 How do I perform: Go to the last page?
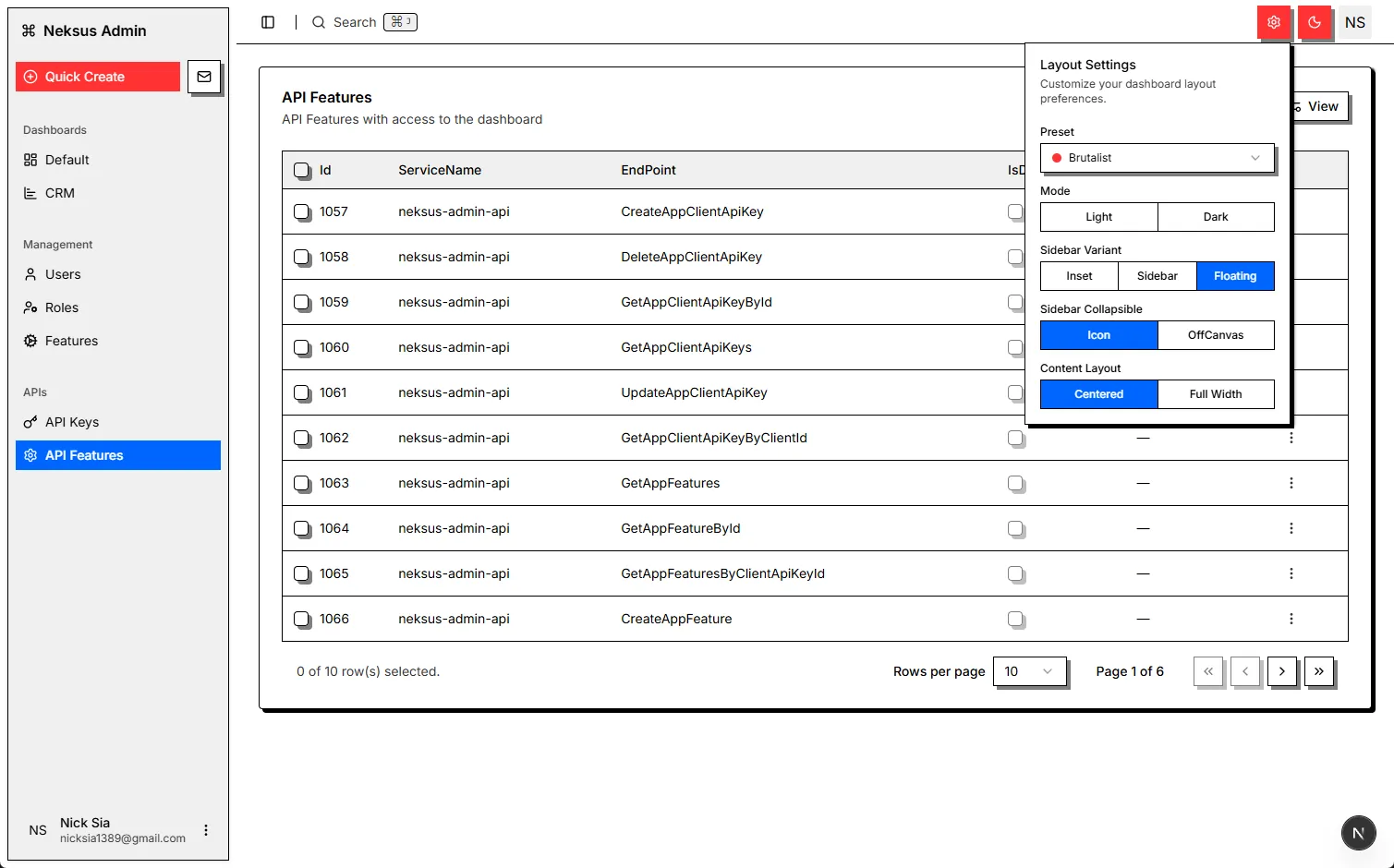[x=1319, y=671]
